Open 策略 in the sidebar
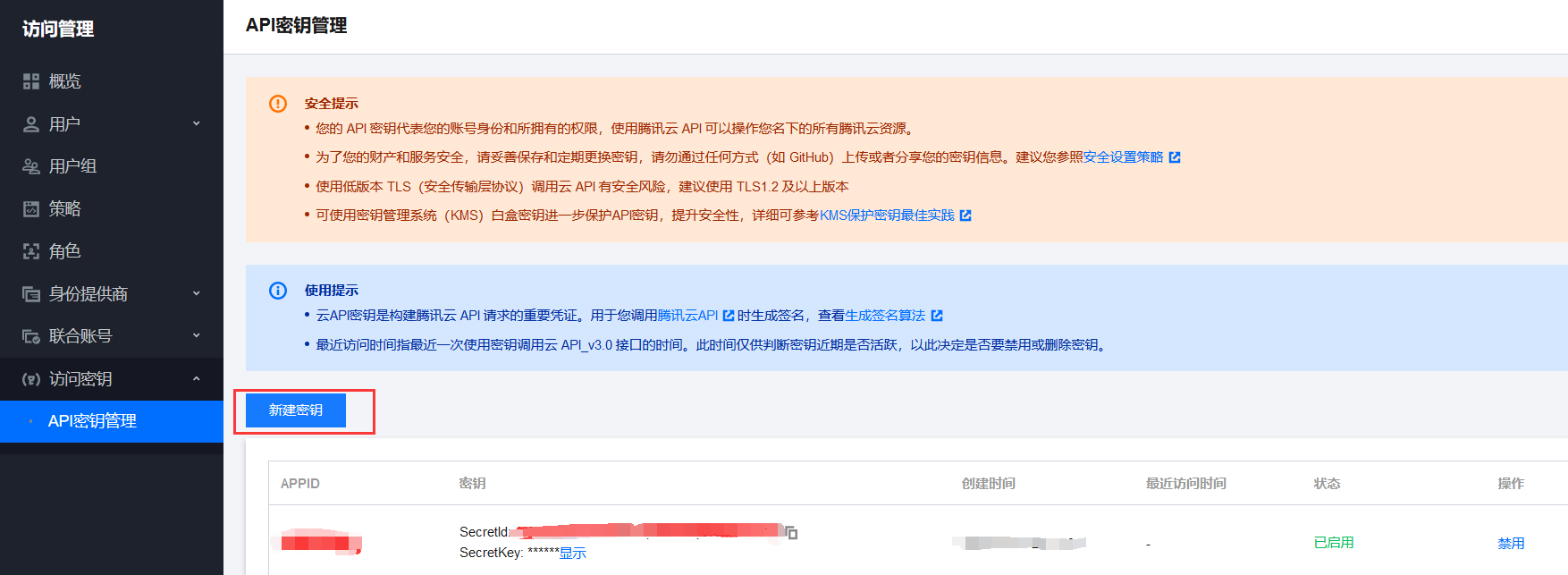This screenshot has width=1568, height=575. click(112, 209)
